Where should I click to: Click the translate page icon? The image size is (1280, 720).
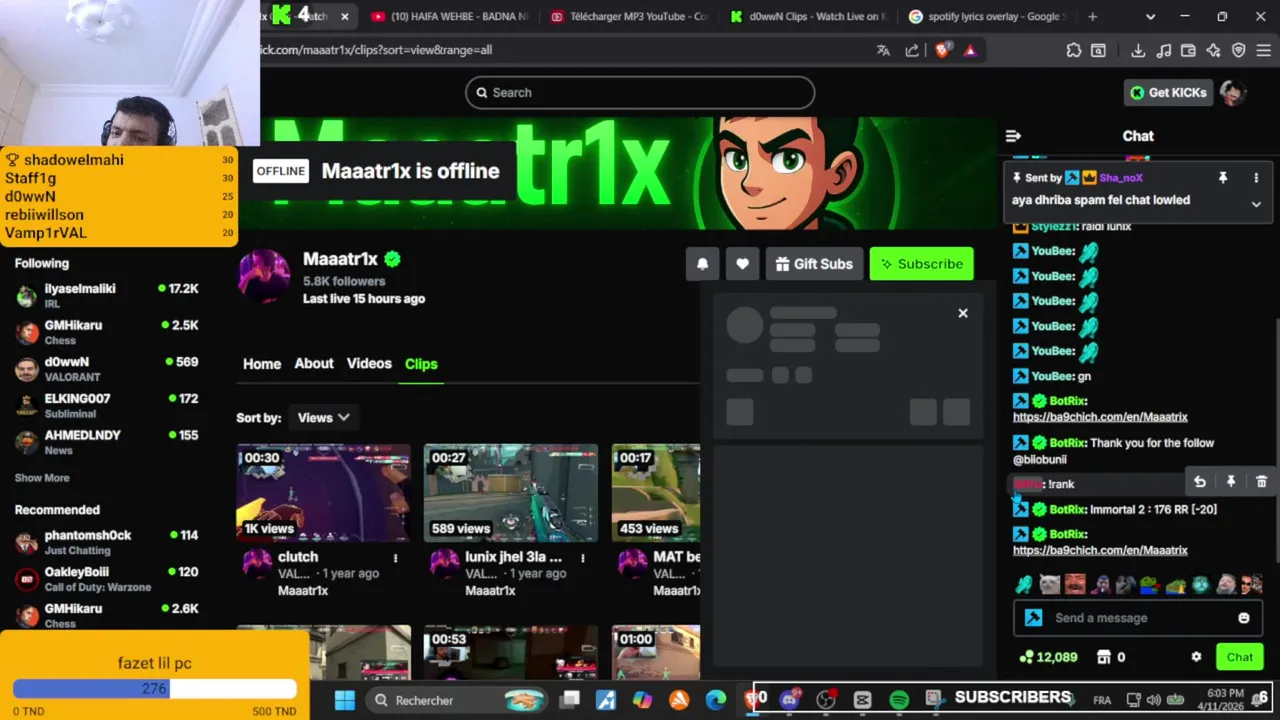(x=883, y=50)
